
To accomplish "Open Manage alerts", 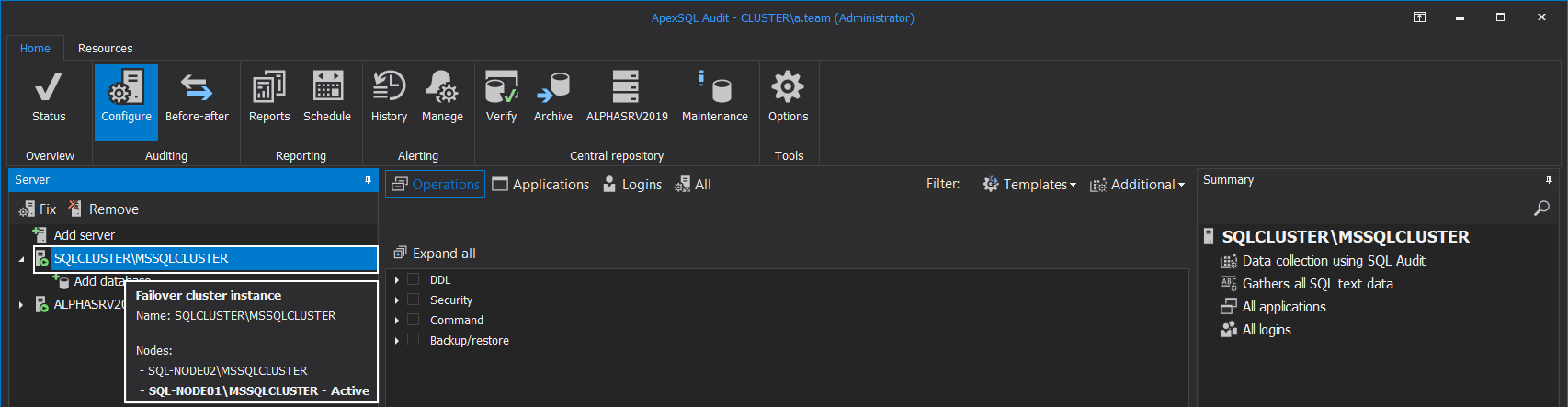I will pos(442,97).
